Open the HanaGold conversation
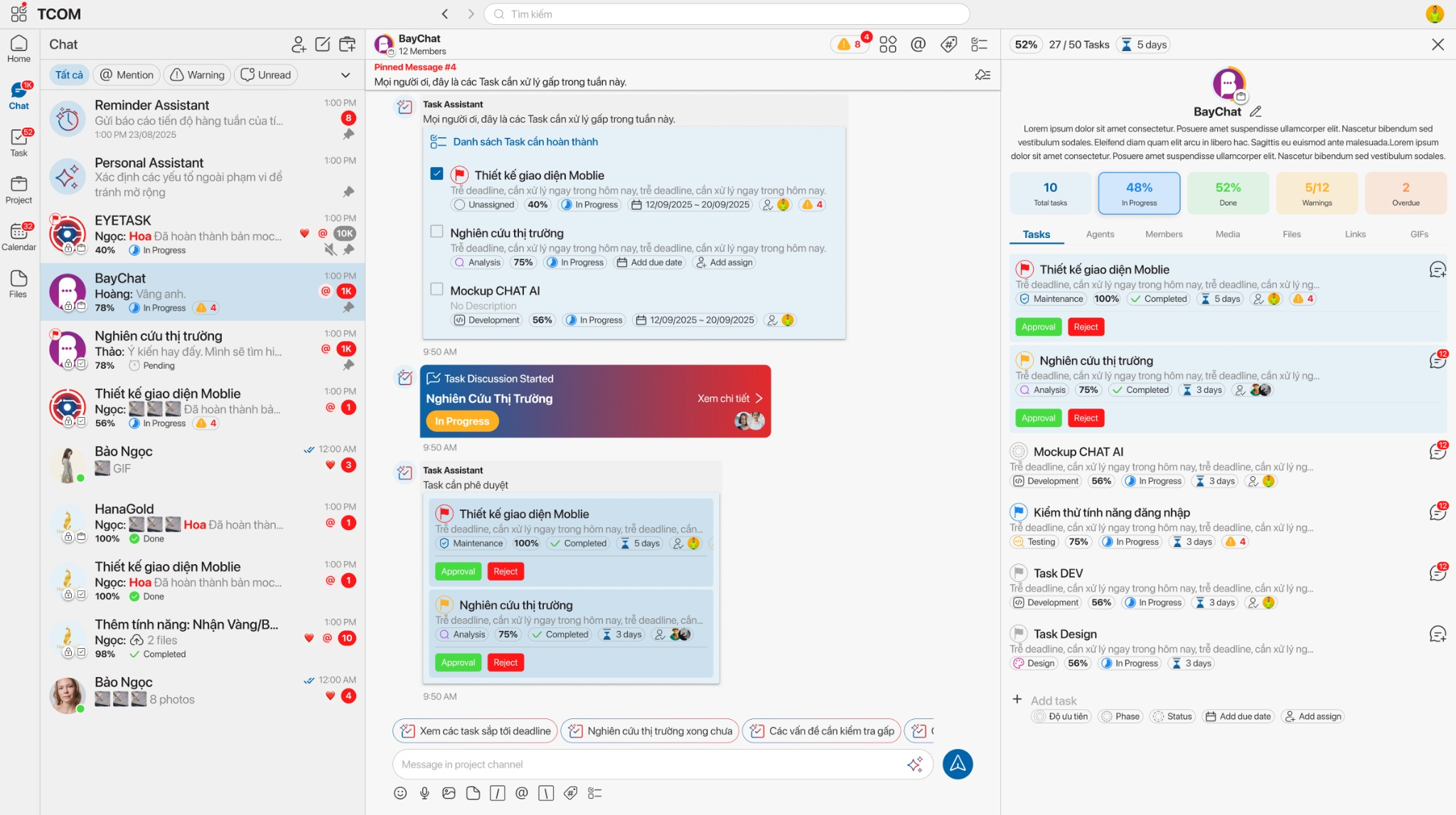Screen dimensions: 1456x815 click(x=203, y=523)
